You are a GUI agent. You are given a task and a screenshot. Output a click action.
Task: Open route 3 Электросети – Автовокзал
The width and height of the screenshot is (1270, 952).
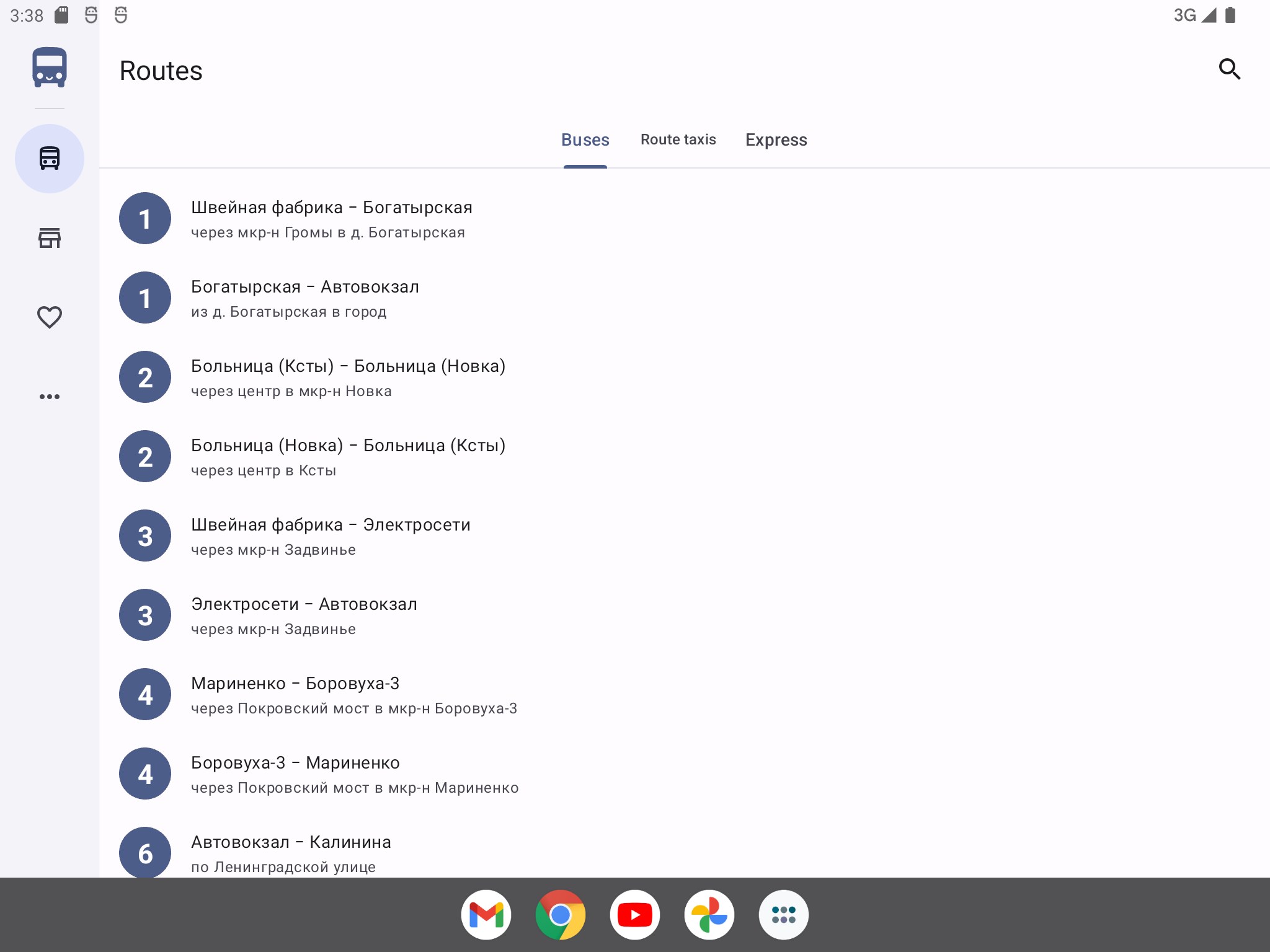[304, 615]
